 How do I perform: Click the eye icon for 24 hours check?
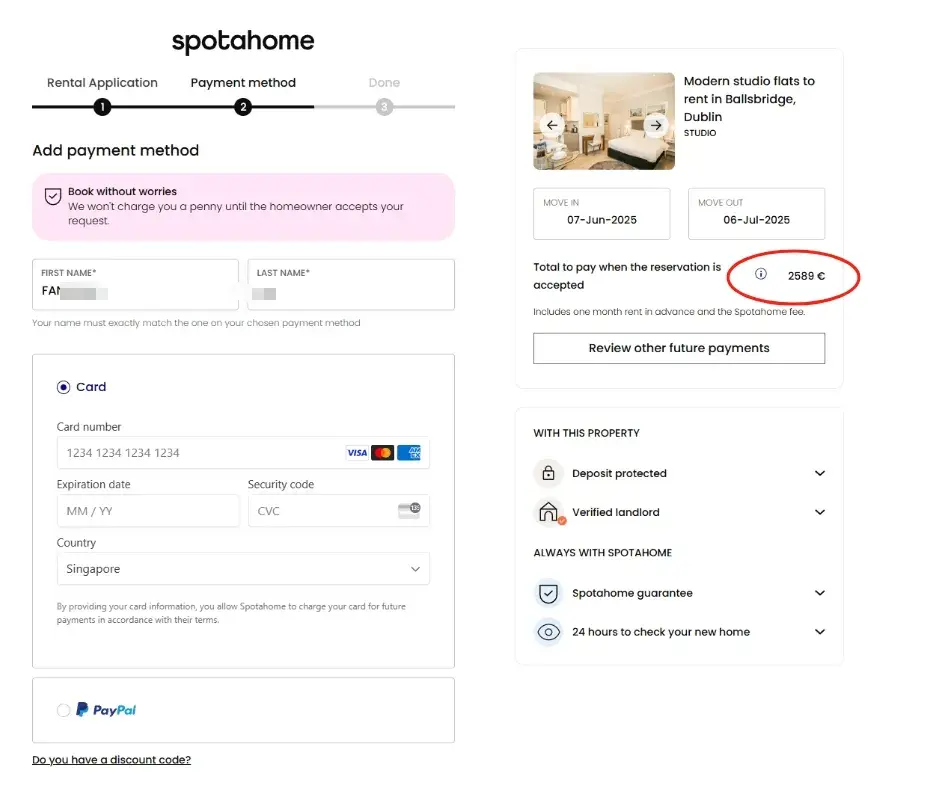tap(547, 632)
